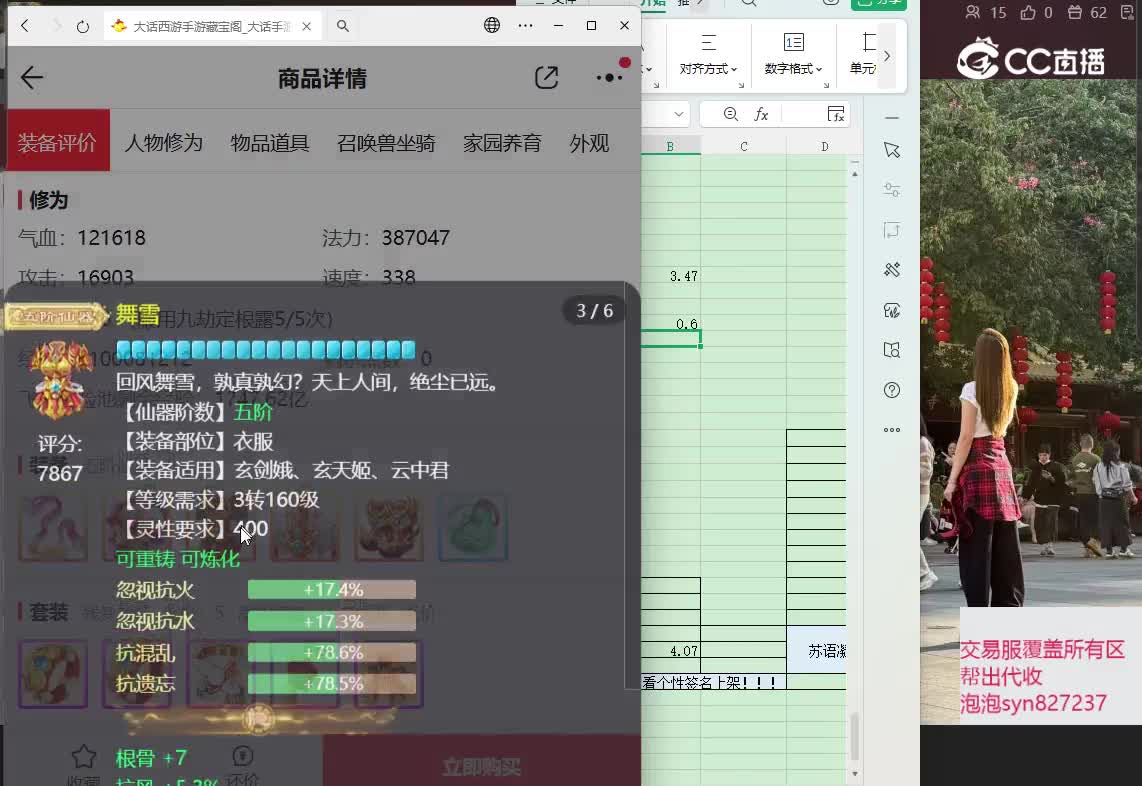
Task: Open the 召唤兽坐骑 tab
Action: tap(386, 143)
